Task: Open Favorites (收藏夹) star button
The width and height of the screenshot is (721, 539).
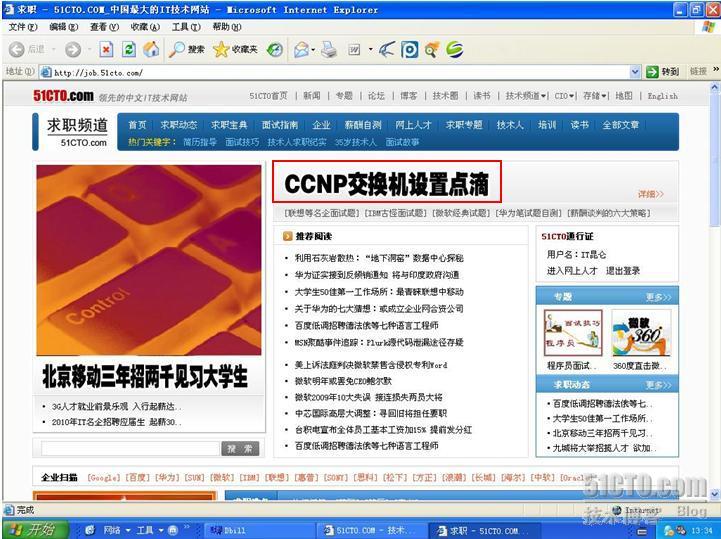Action: (x=235, y=49)
